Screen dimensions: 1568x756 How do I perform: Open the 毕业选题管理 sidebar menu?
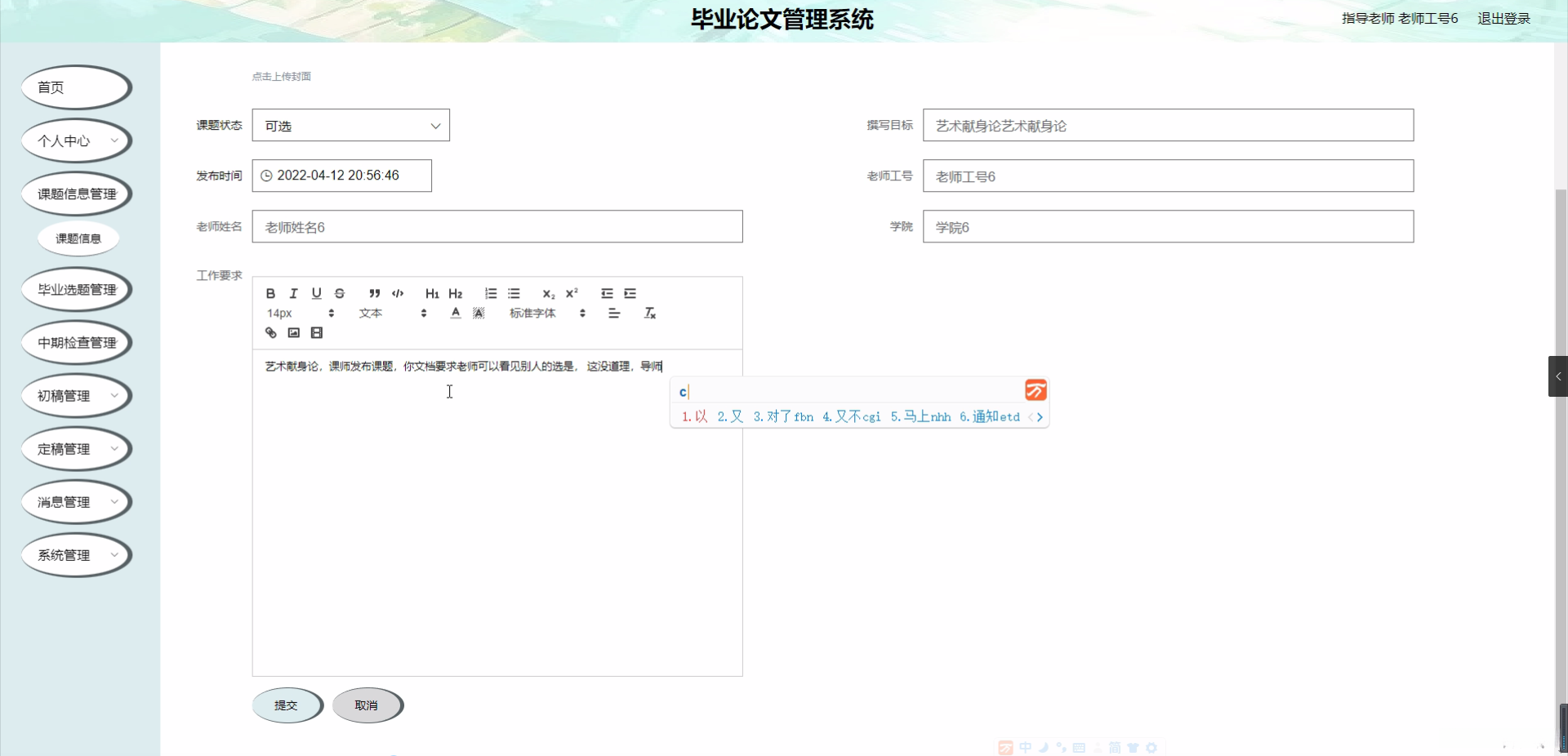click(77, 290)
